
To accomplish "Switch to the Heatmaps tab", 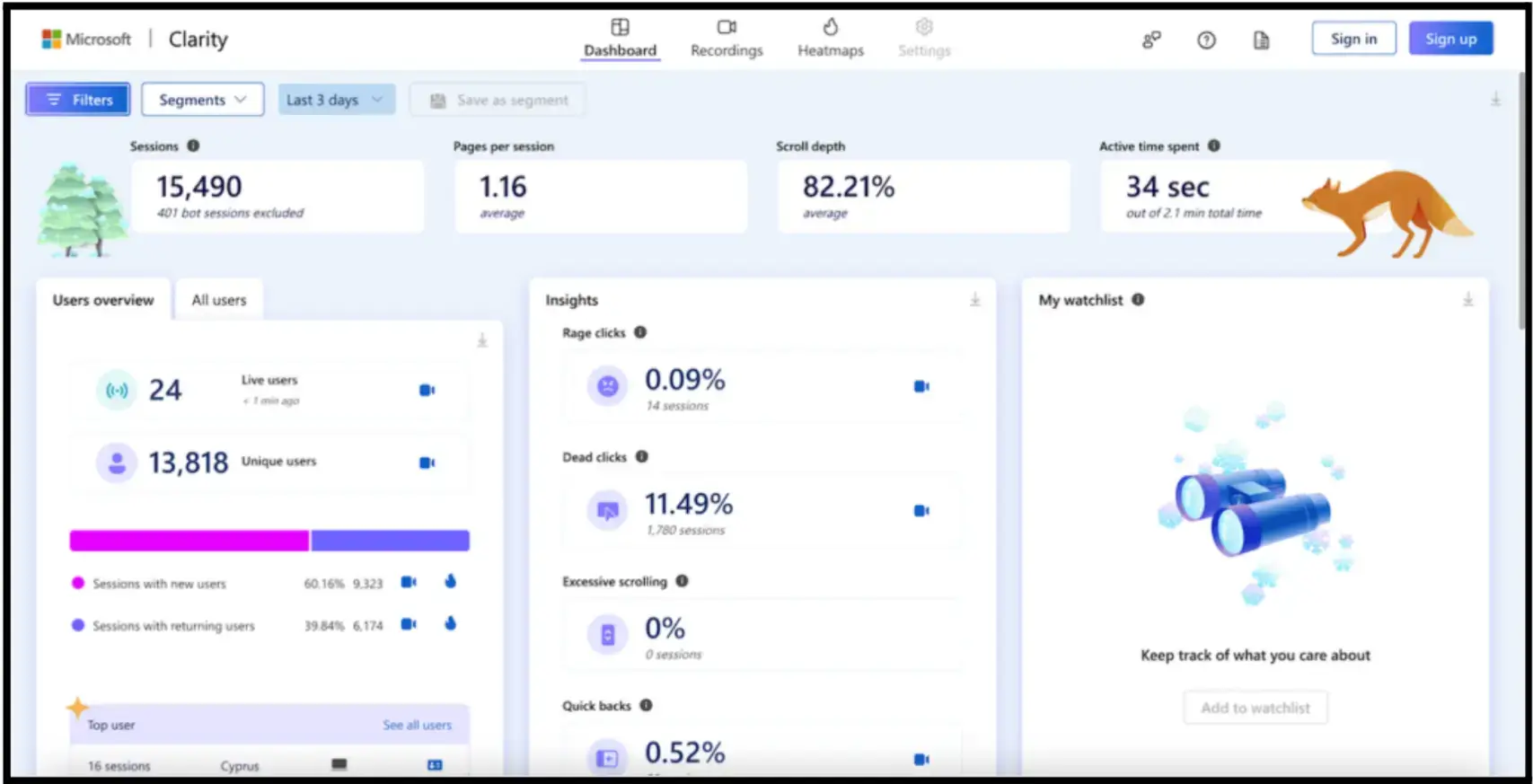I will [830, 40].
